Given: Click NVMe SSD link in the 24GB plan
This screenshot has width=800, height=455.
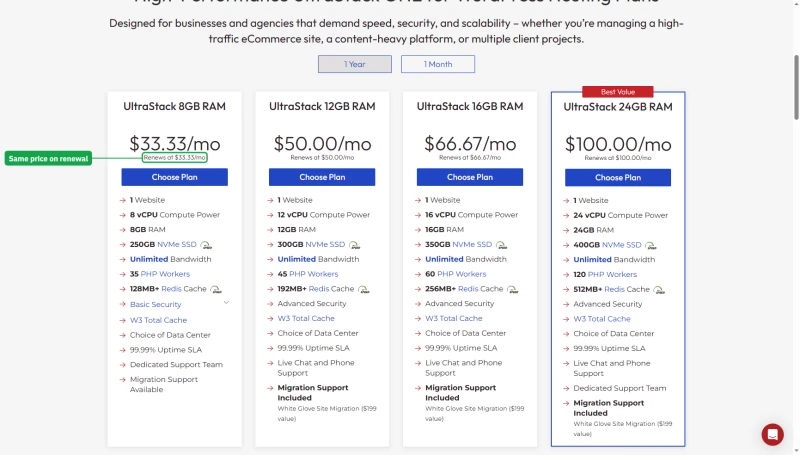Looking at the screenshot, I should 621,245.
